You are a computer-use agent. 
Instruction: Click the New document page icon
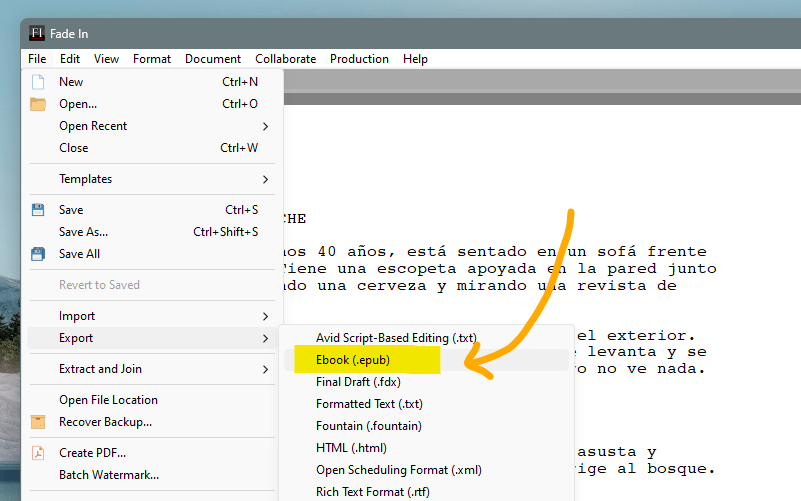click(x=38, y=82)
